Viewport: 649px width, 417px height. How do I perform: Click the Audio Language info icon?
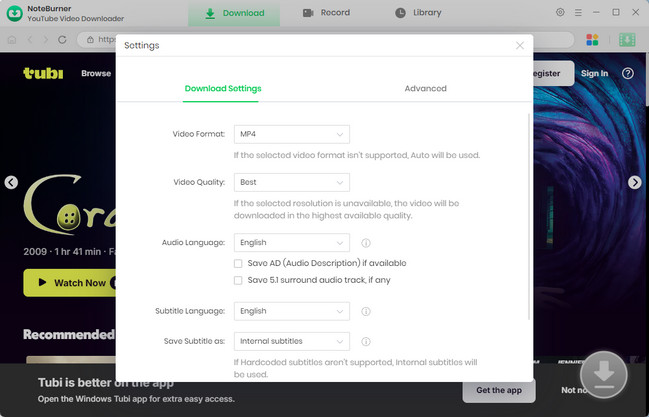pyautogui.click(x=366, y=243)
